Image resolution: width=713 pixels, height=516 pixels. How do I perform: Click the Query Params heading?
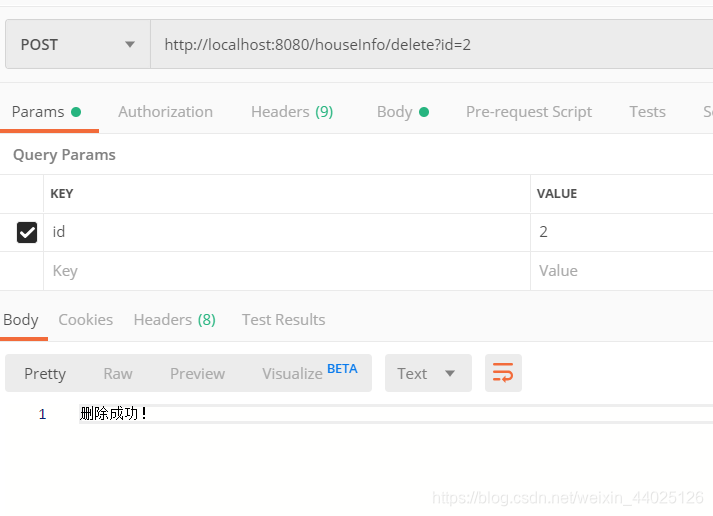[64, 155]
